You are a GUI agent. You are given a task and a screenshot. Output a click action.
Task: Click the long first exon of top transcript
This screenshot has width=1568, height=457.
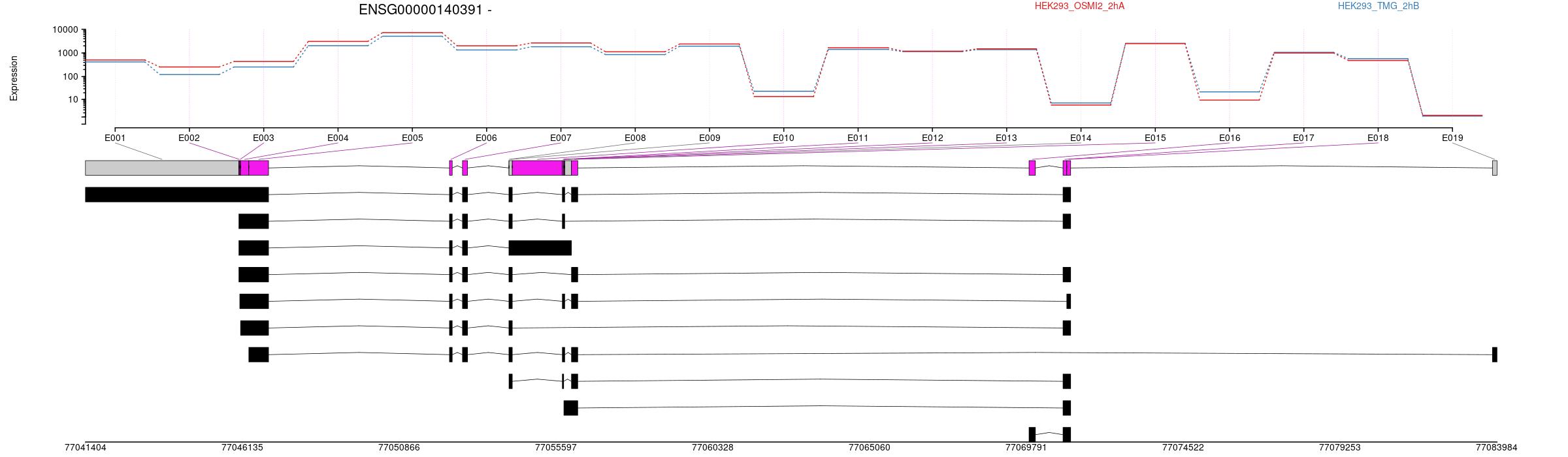[x=176, y=195]
